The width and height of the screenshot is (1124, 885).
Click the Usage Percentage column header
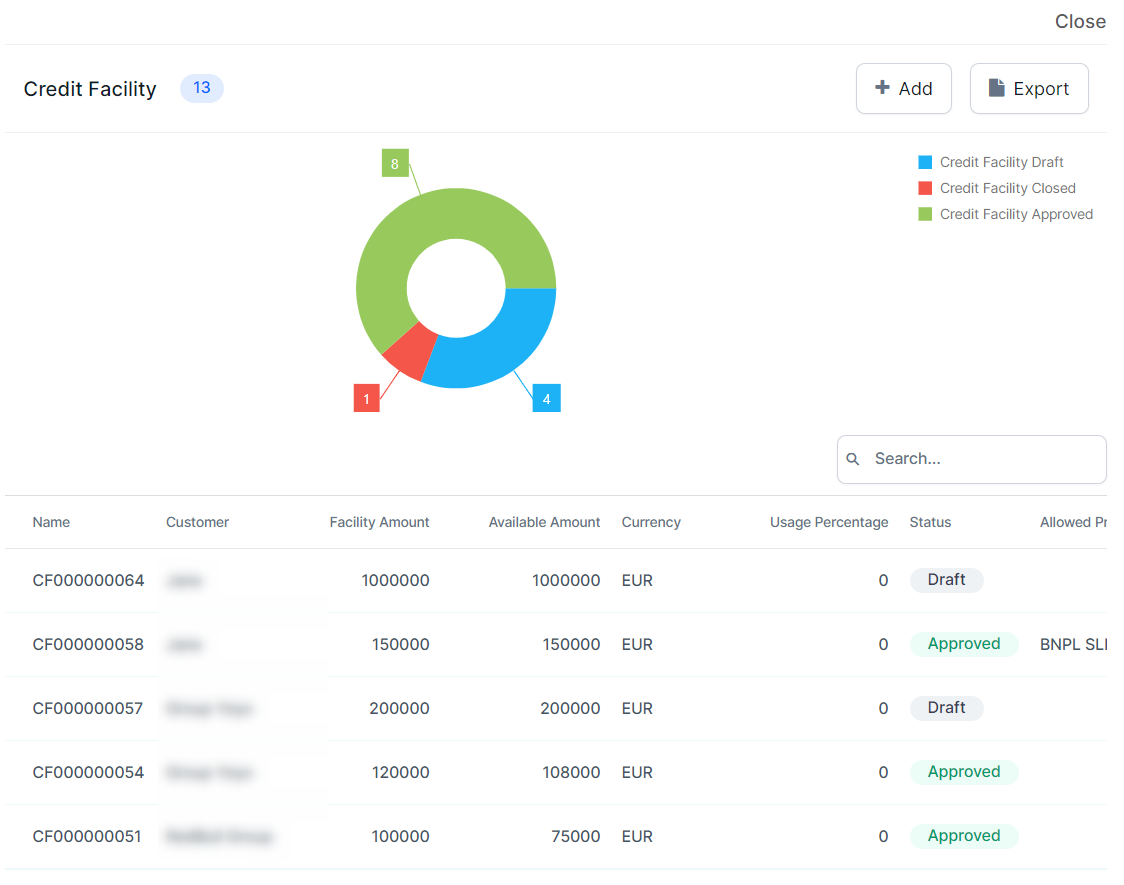828,522
